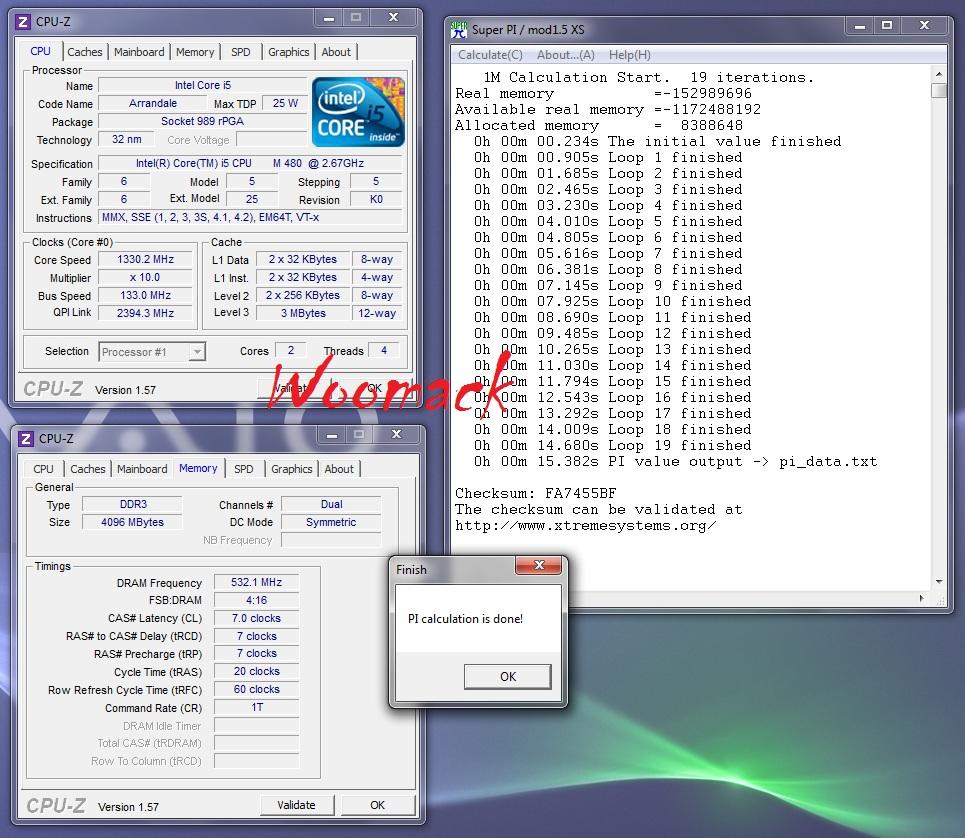This screenshot has width=965, height=838.
Task: Maximize the Super PI window
Action: tap(887, 26)
